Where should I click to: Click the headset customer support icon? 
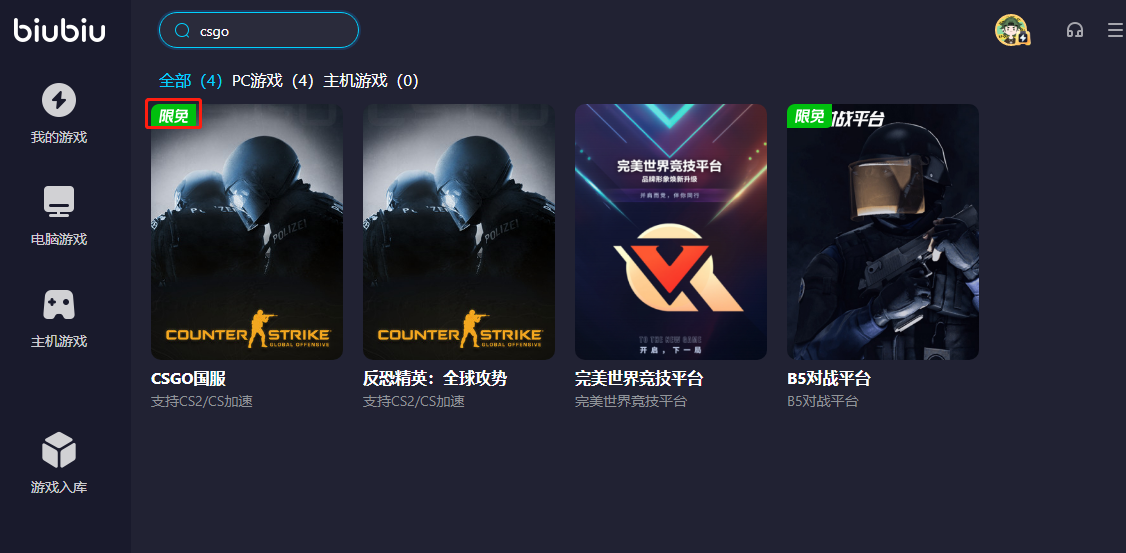pos(1074,30)
